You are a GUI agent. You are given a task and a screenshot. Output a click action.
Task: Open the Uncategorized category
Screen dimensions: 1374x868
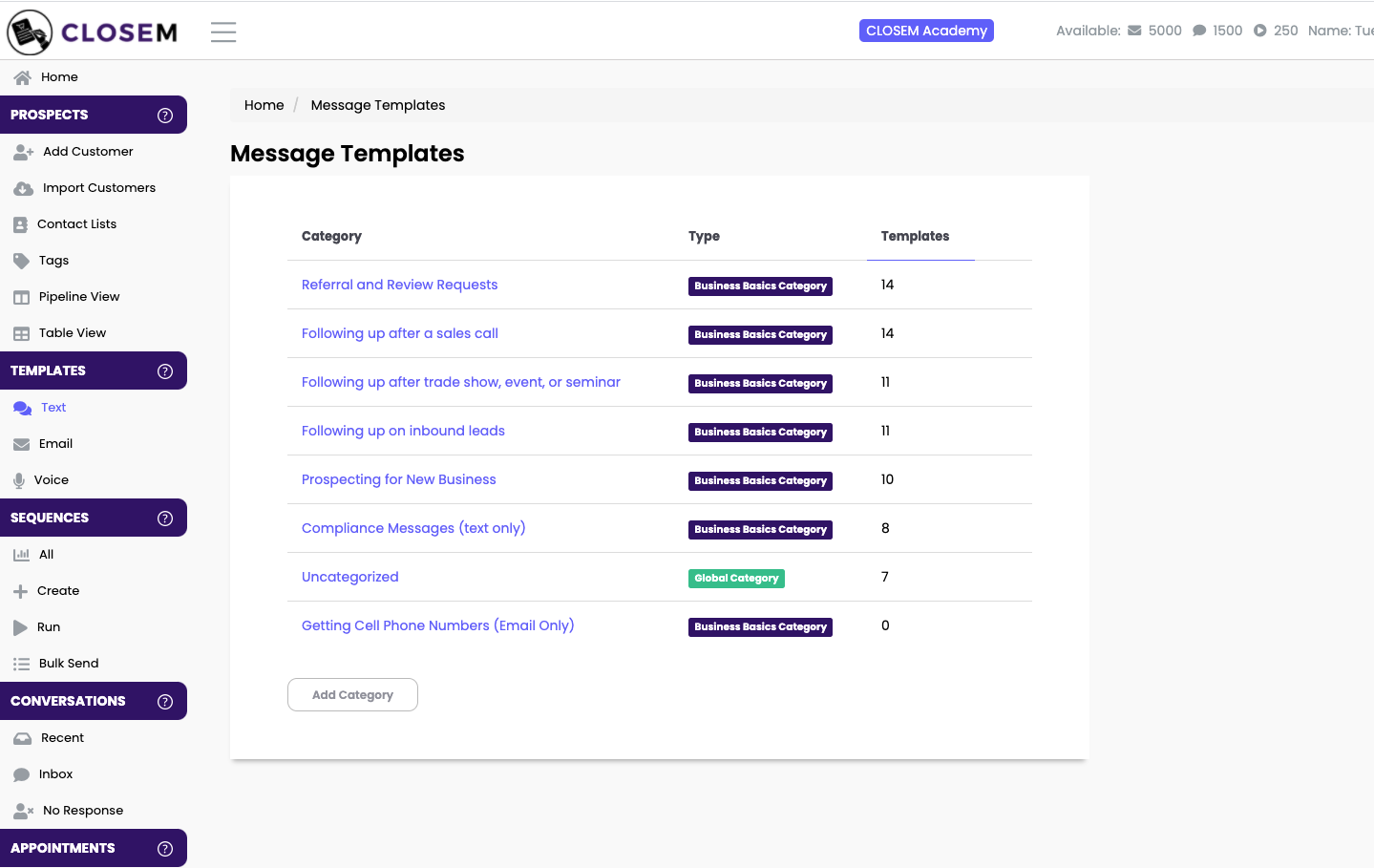350,577
